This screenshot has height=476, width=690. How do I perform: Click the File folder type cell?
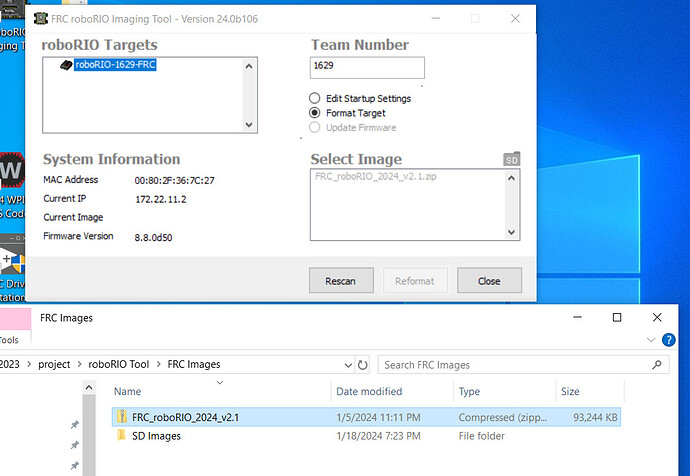481,436
